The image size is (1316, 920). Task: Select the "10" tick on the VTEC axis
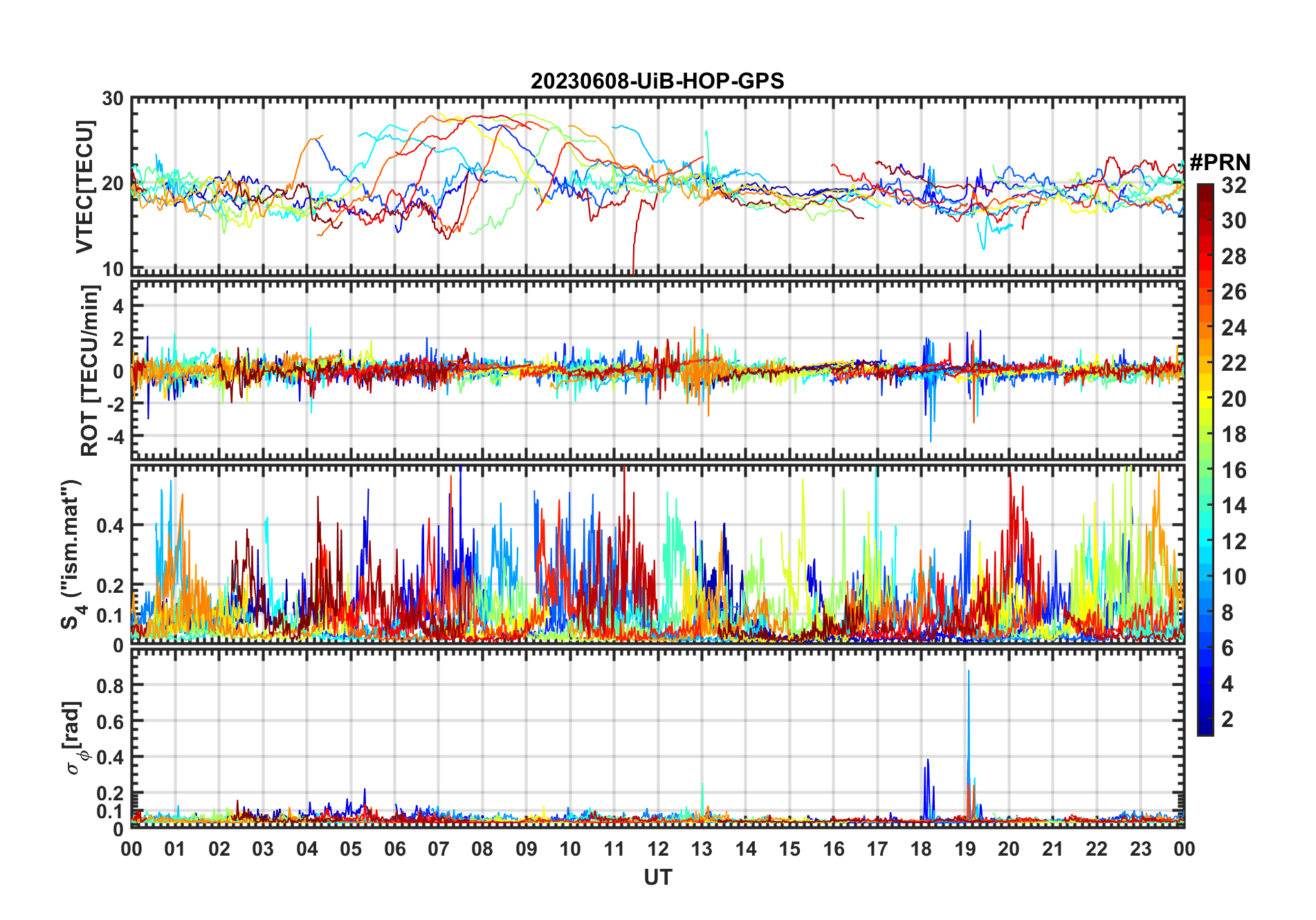[113, 269]
